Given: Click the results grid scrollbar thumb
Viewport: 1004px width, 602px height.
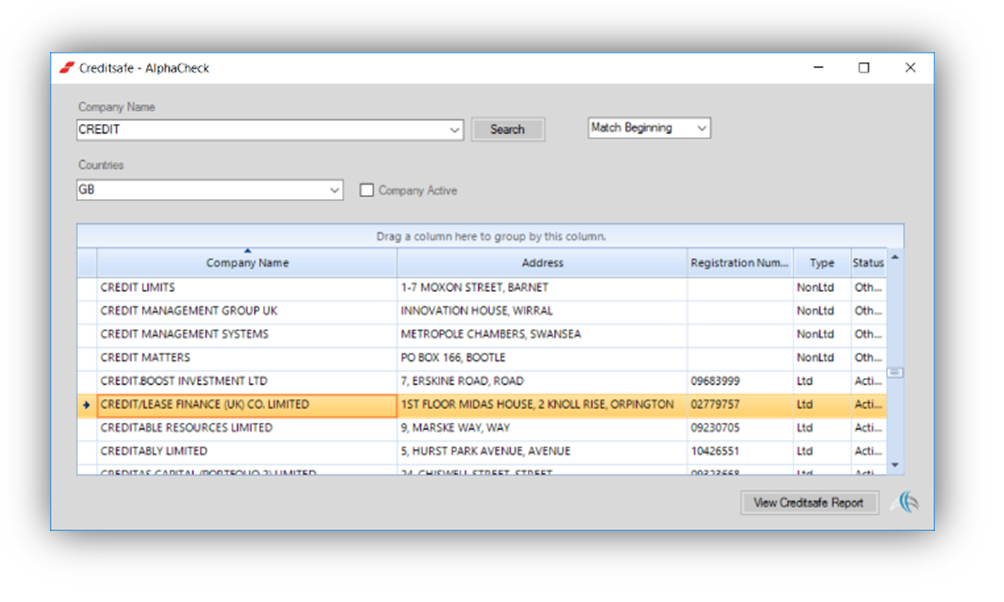Looking at the screenshot, I should pyautogui.click(x=895, y=373).
